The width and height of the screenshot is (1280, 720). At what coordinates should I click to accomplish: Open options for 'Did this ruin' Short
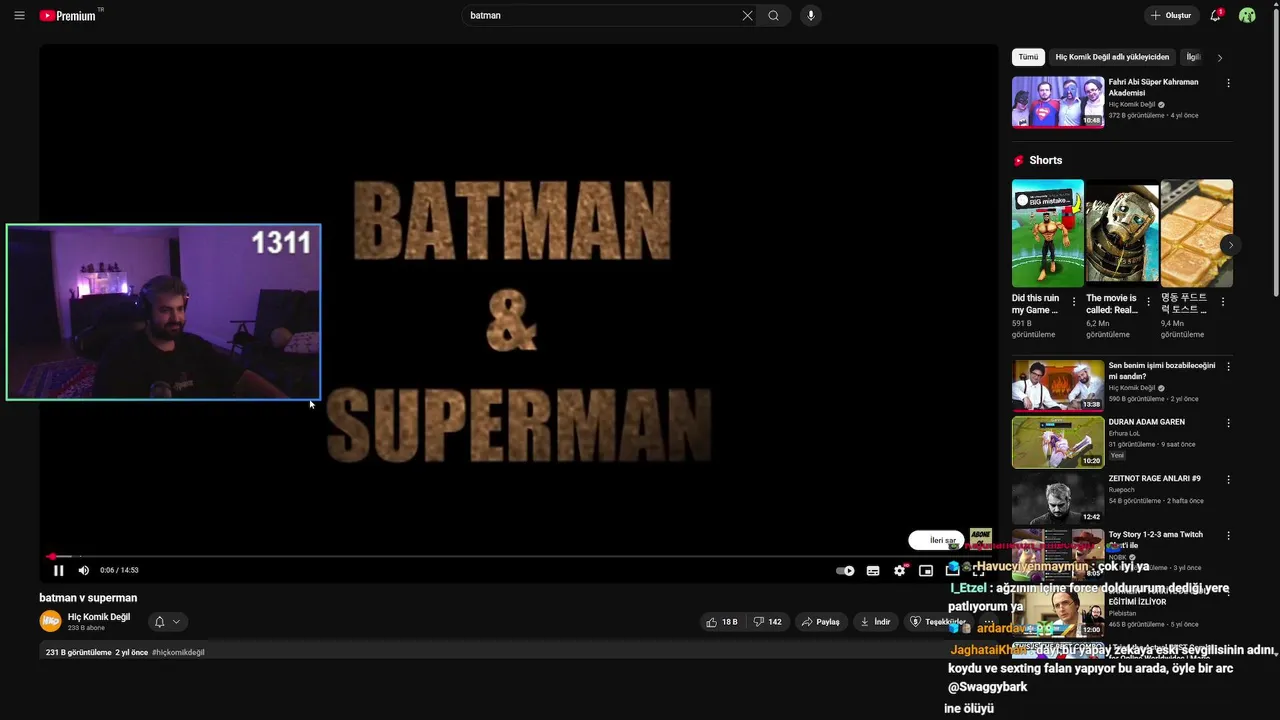1074,301
